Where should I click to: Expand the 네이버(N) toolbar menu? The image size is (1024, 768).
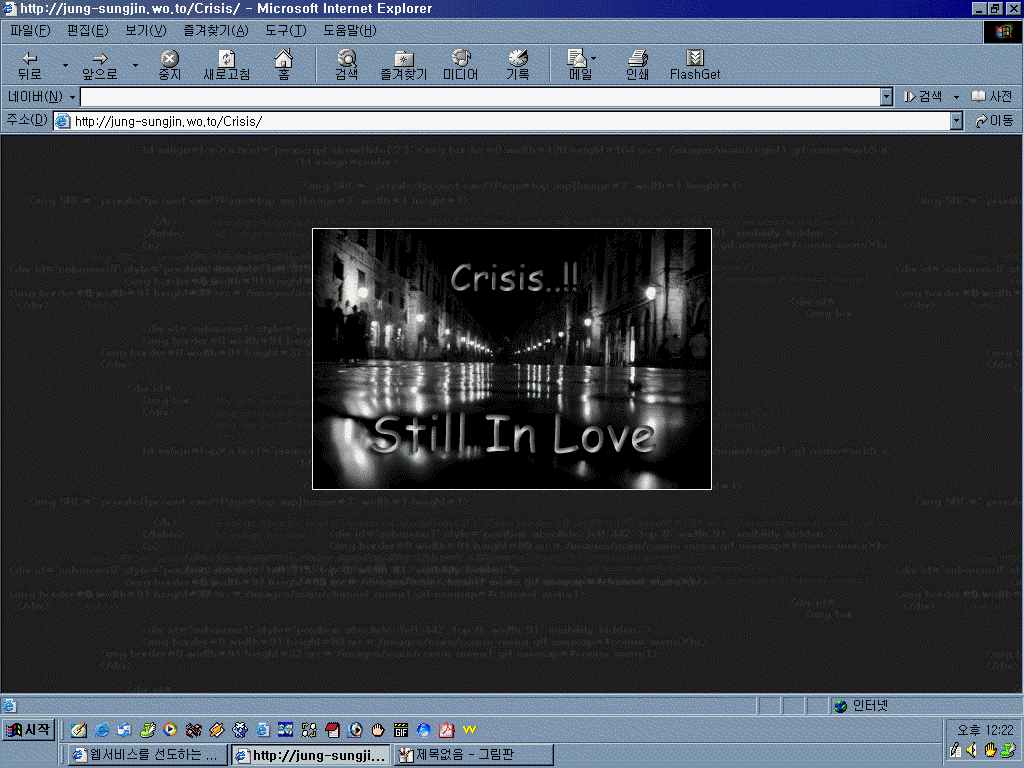click(x=42, y=97)
